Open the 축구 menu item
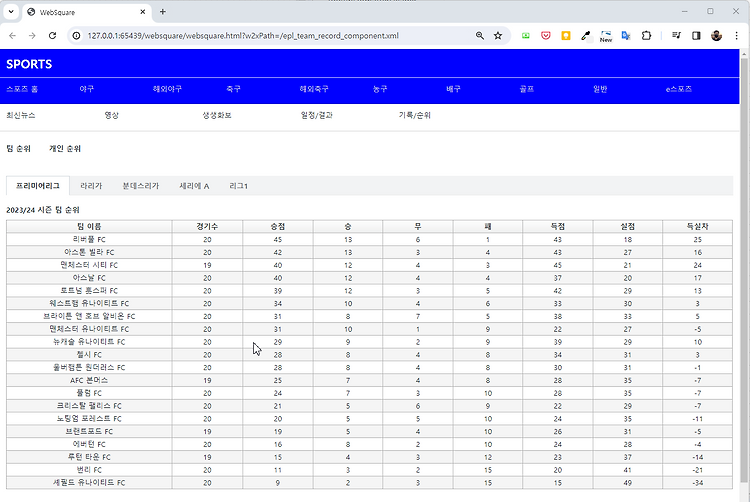 point(233,89)
